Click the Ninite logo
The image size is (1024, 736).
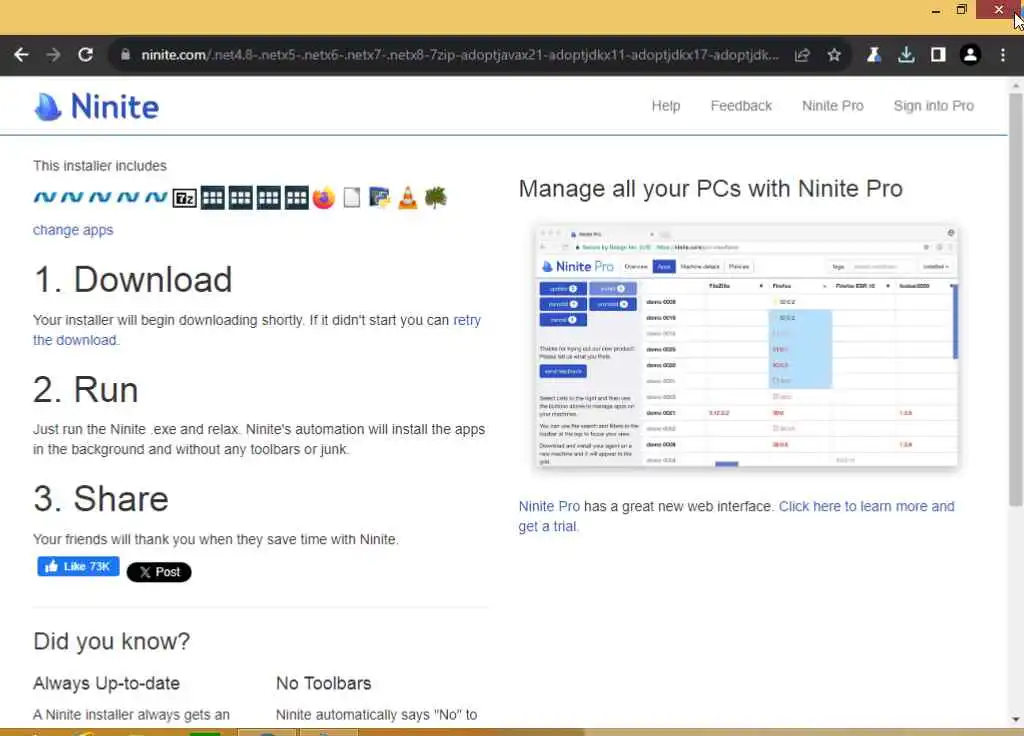tap(97, 106)
